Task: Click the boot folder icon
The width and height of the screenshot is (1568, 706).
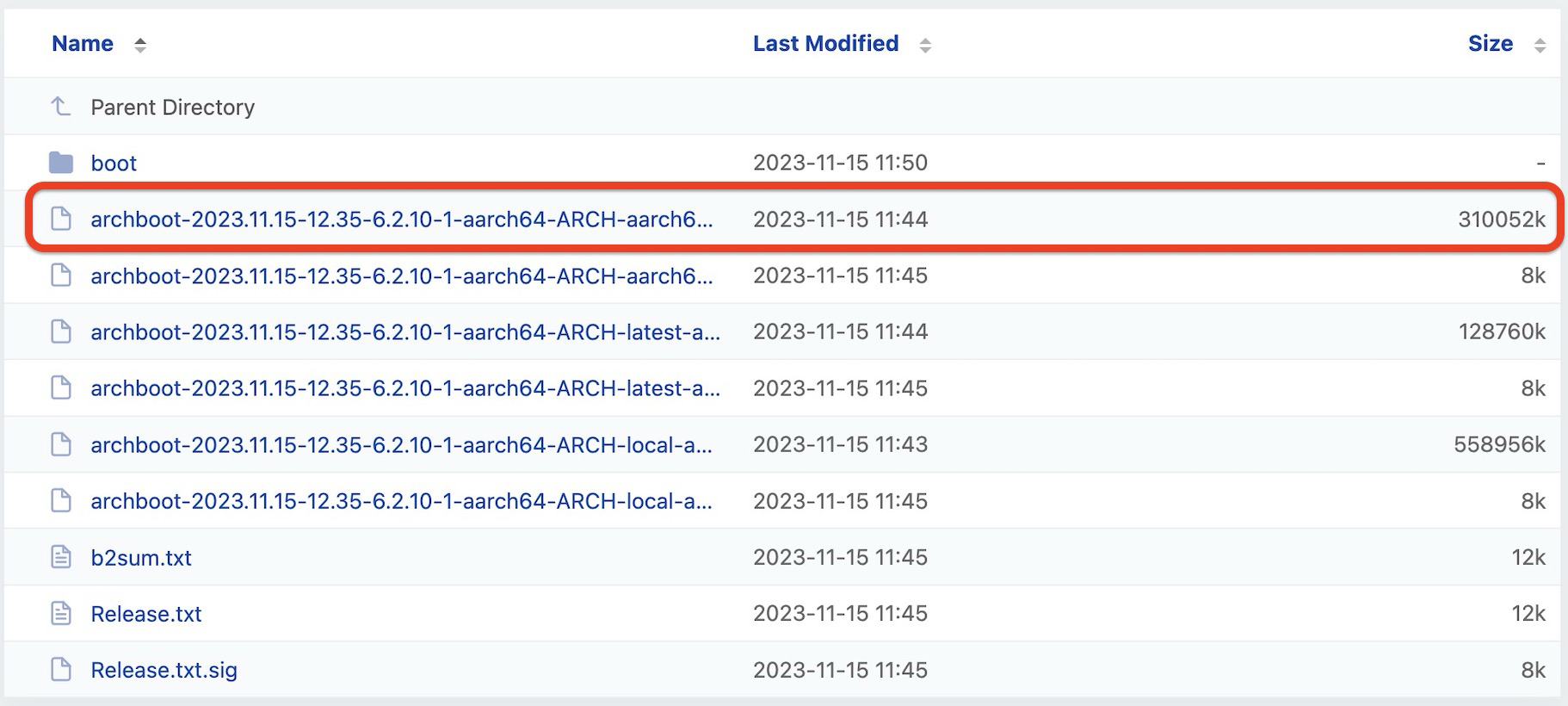Action: click(x=60, y=163)
